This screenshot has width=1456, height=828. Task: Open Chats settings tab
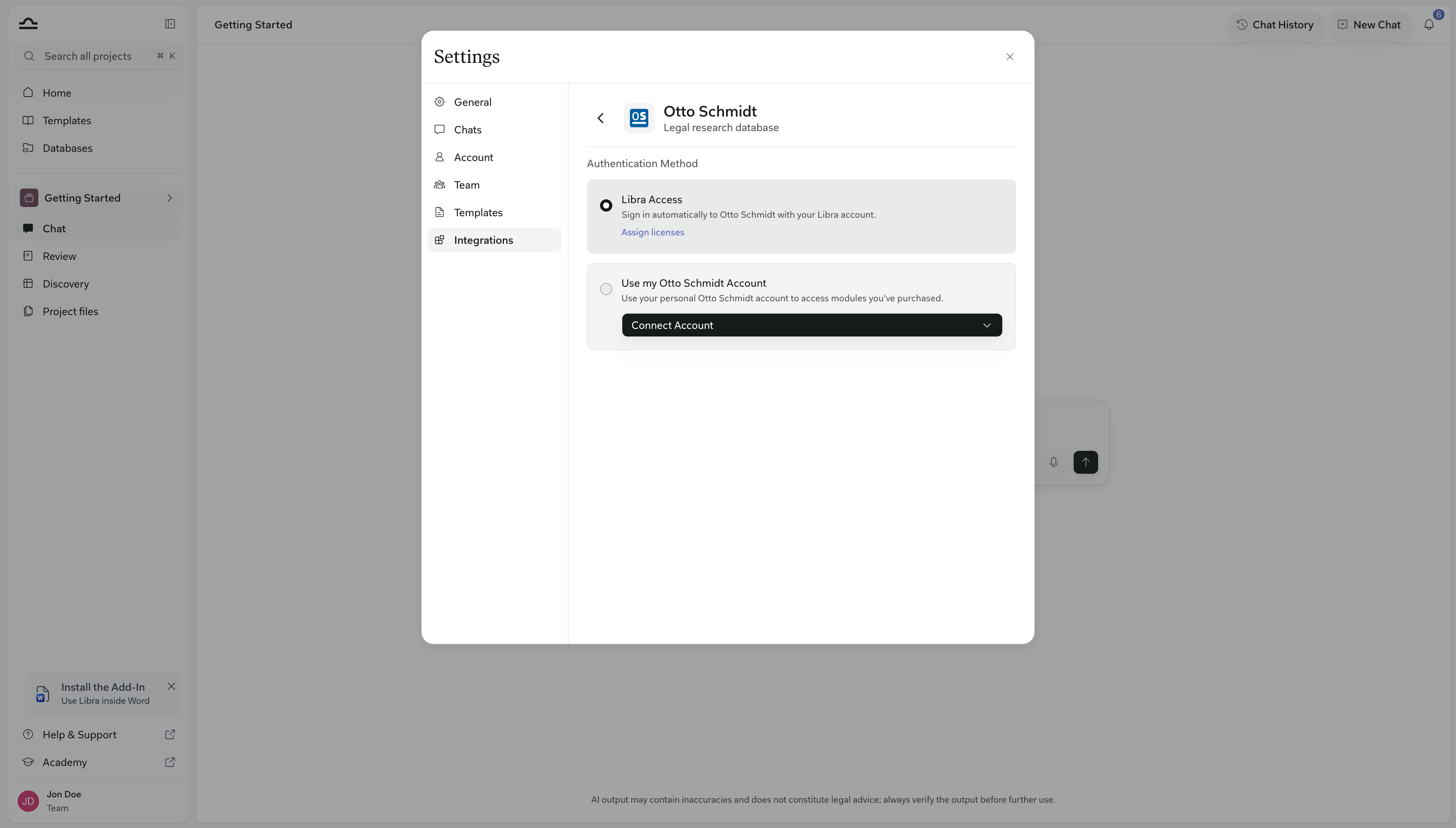pos(494,130)
